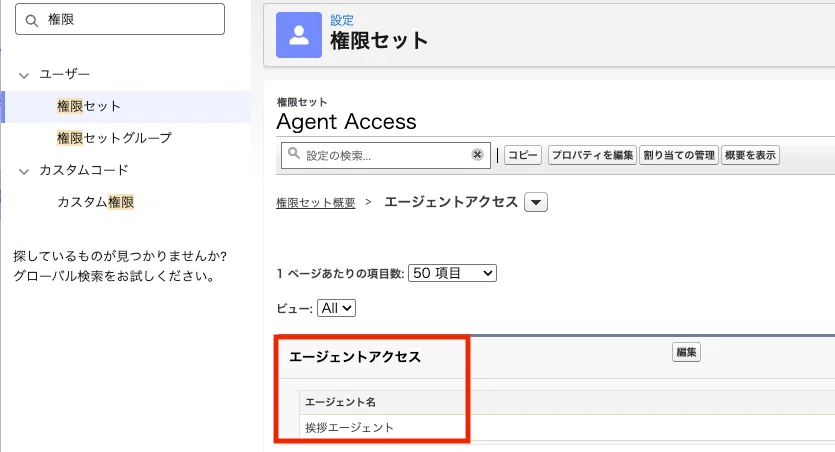The image size is (835, 452).
Task: Click the カスタムコード section label
Action: pyautogui.click(x=84, y=170)
